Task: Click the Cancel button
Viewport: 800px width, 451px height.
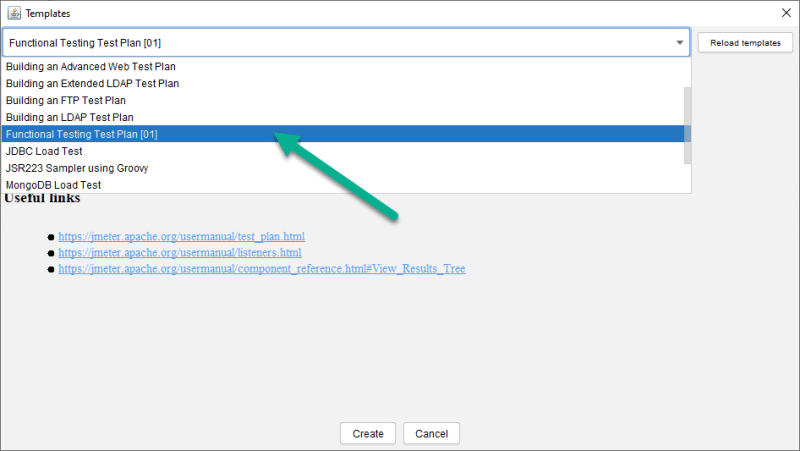Action: [x=431, y=433]
